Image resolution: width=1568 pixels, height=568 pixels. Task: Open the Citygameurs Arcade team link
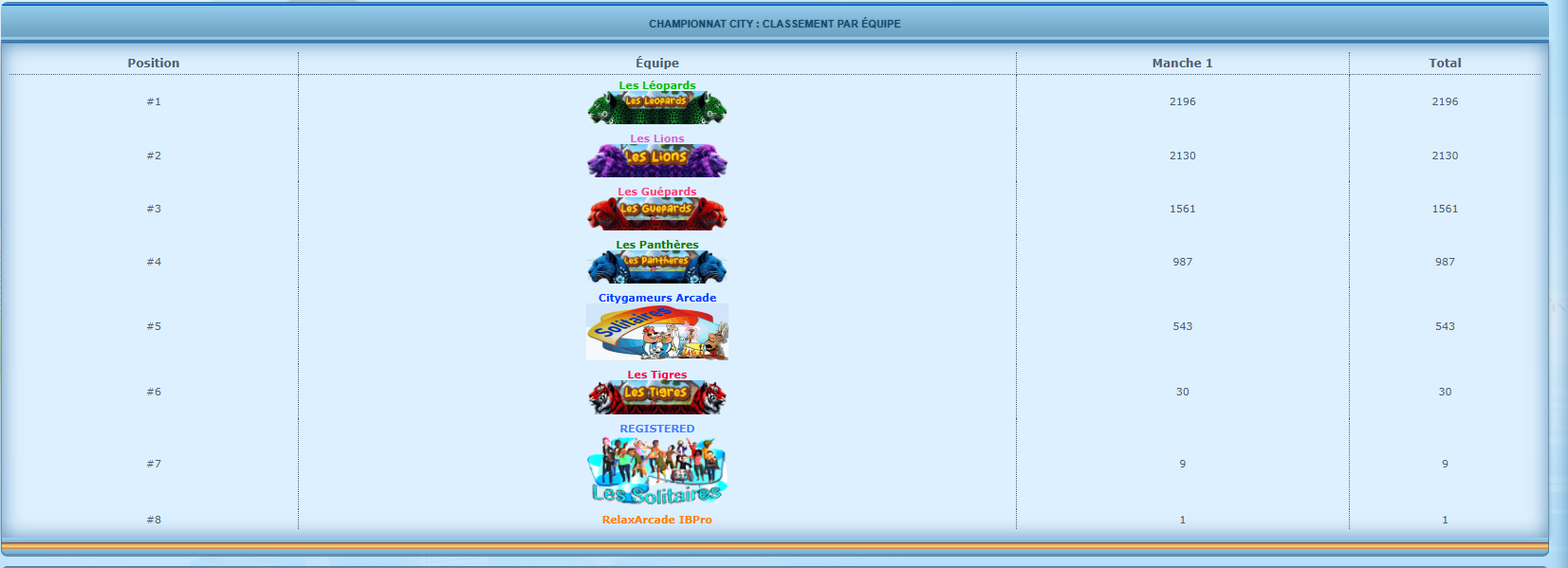(656, 298)
